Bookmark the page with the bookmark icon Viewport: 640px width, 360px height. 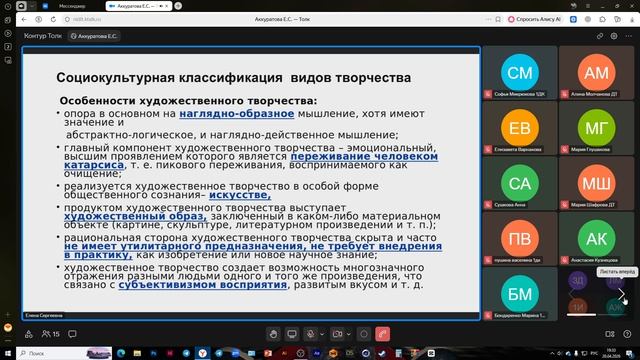[498, 19]
